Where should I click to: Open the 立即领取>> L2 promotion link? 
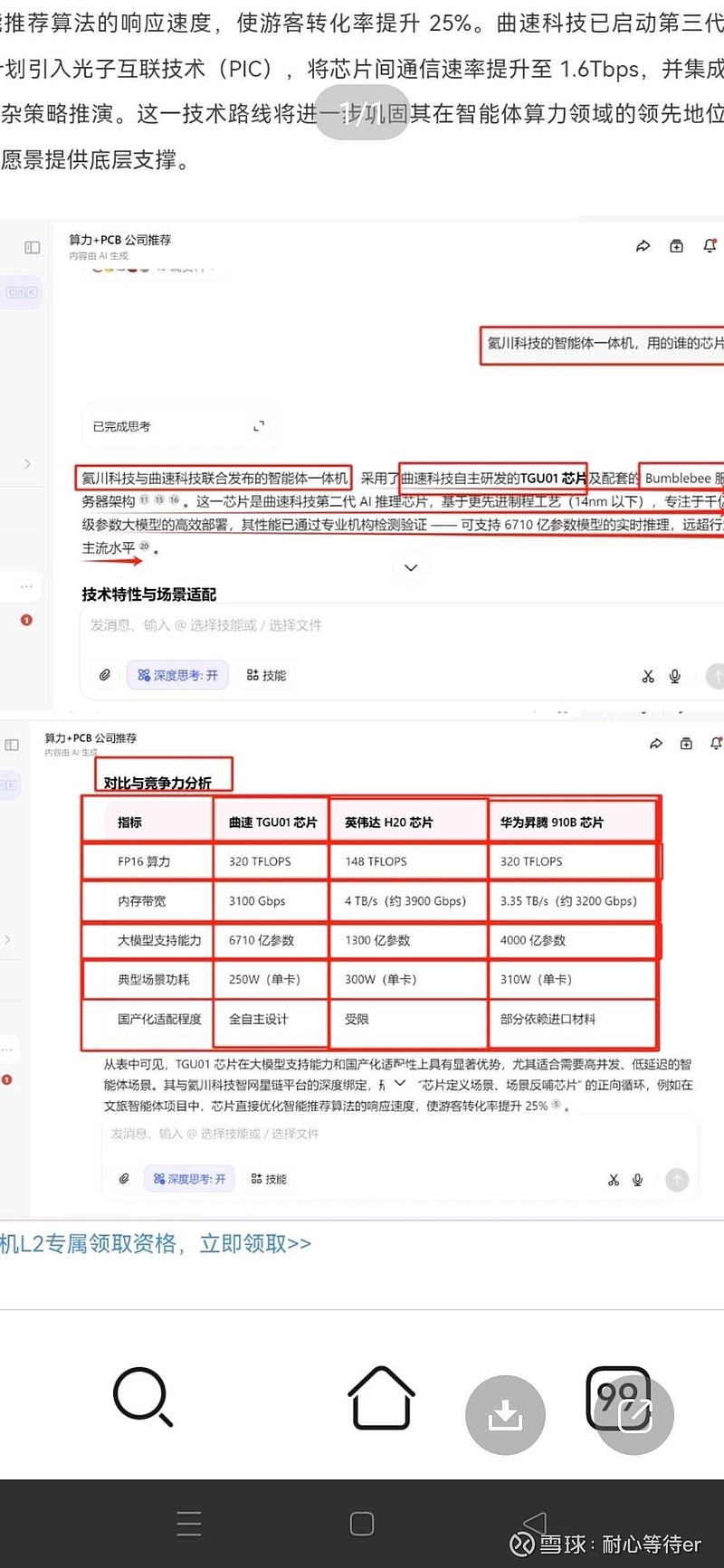pyautogui.click(x=255, y=1244)
